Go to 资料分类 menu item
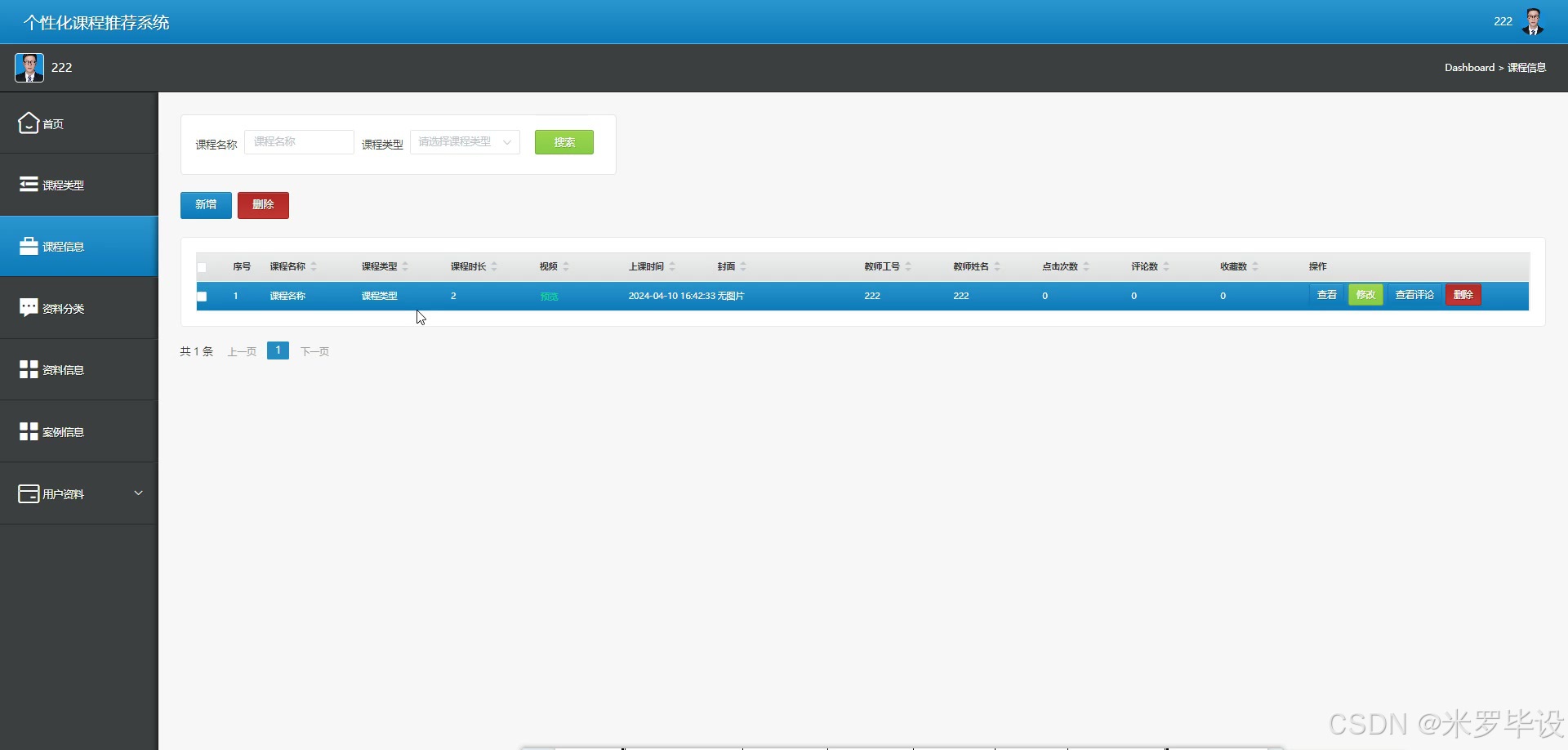Screen dimensions: 1568x750 [x=78, y=308]
